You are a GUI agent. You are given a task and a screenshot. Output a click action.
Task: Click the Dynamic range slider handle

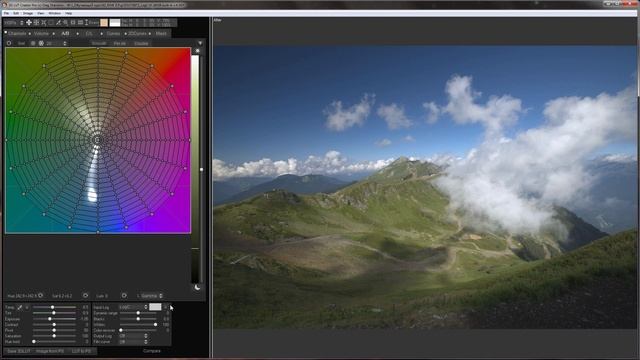coord(138,313)
